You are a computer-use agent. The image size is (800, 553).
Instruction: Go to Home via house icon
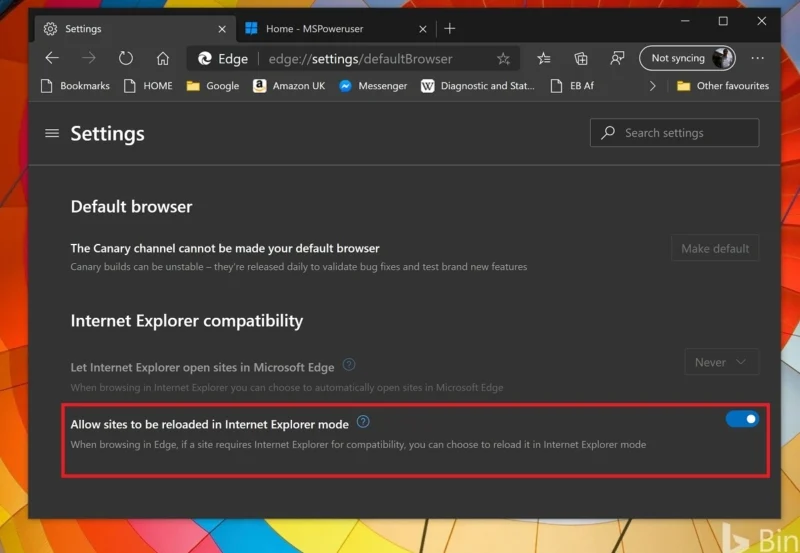pyautogui.click(x=162, y=58)
